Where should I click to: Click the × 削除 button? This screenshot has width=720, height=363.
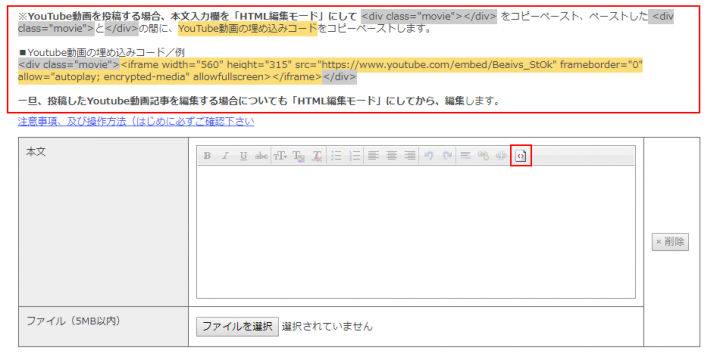pos(670,242)
